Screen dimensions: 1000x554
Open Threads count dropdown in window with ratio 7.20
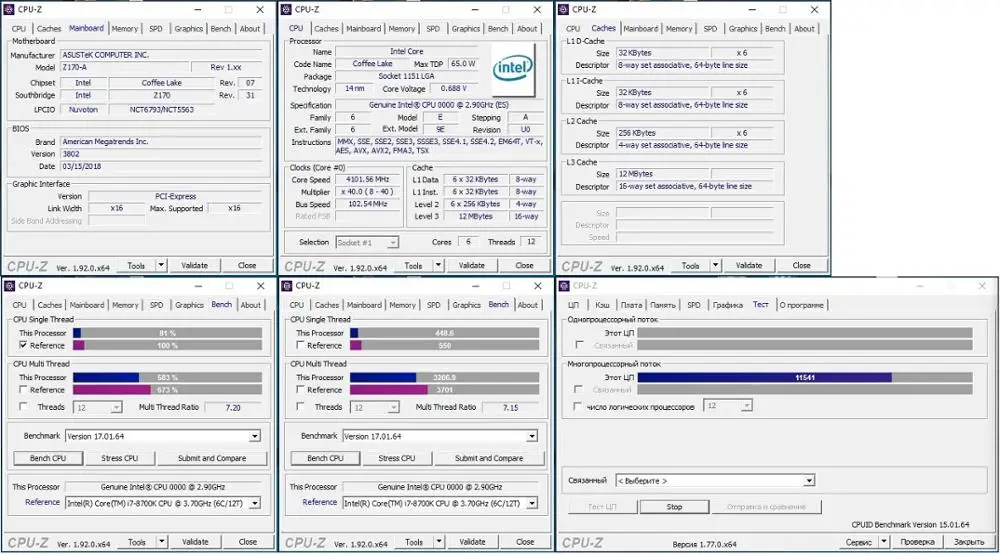click(116, 407)
